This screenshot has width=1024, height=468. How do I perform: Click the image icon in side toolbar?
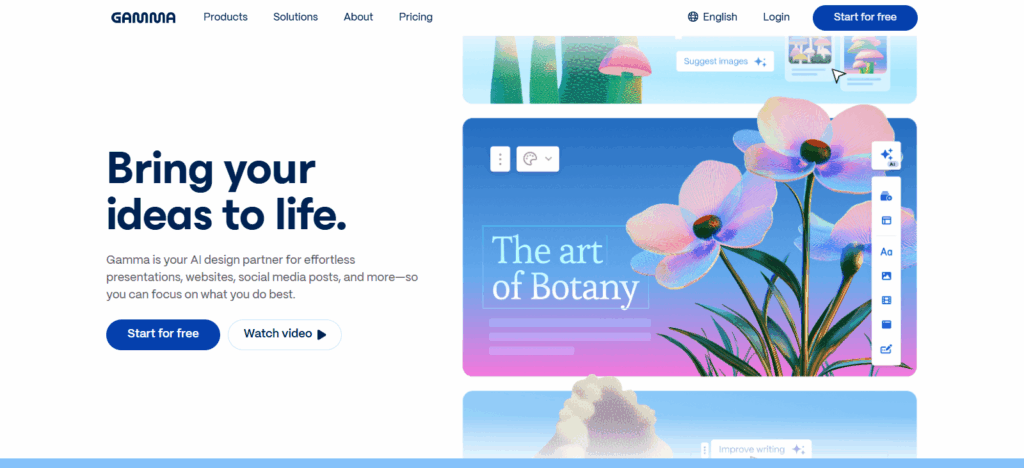tap(886, 276)
